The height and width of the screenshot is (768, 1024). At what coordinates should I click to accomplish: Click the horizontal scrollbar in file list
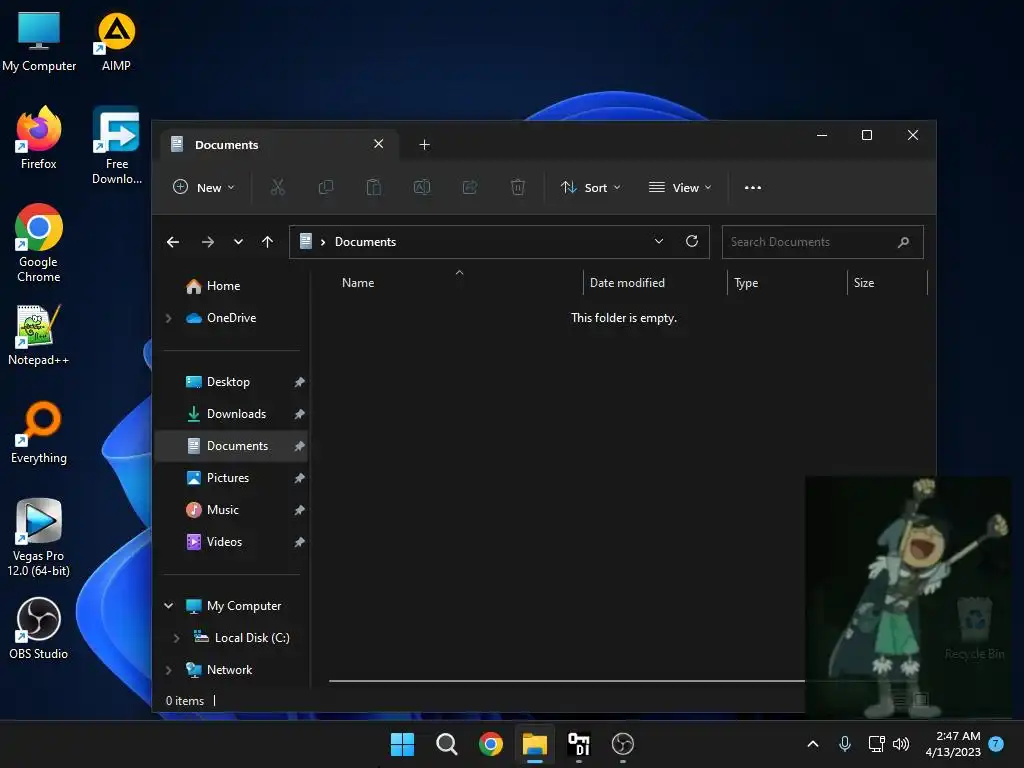click(567, 680)
